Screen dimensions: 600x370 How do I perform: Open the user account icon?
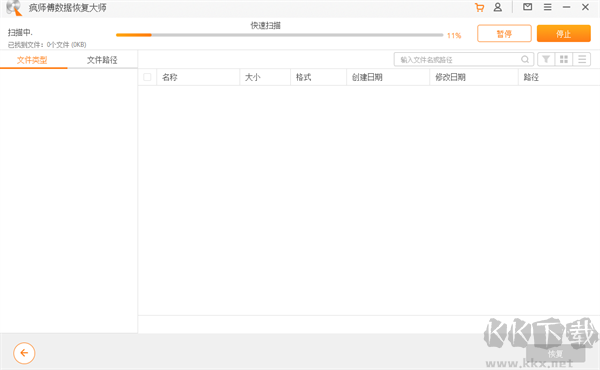tap(497, 7)
